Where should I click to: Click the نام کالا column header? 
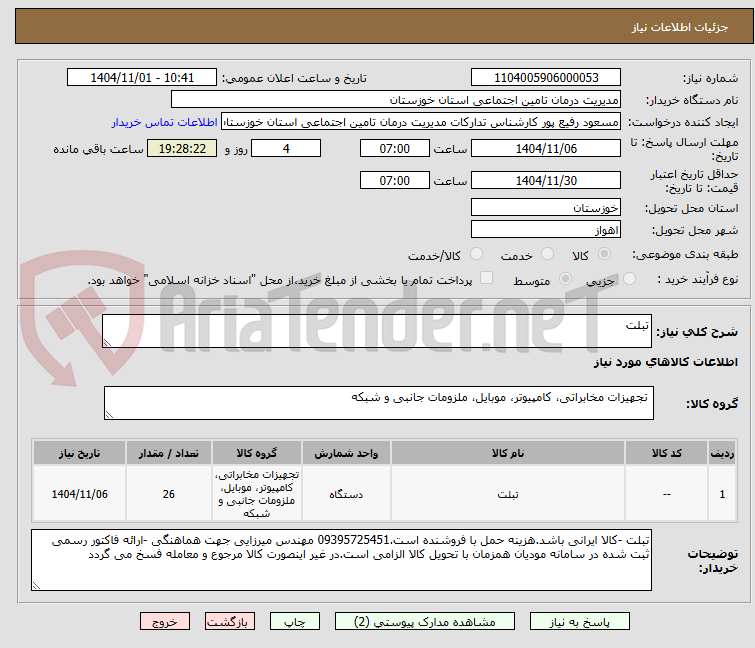508,453
